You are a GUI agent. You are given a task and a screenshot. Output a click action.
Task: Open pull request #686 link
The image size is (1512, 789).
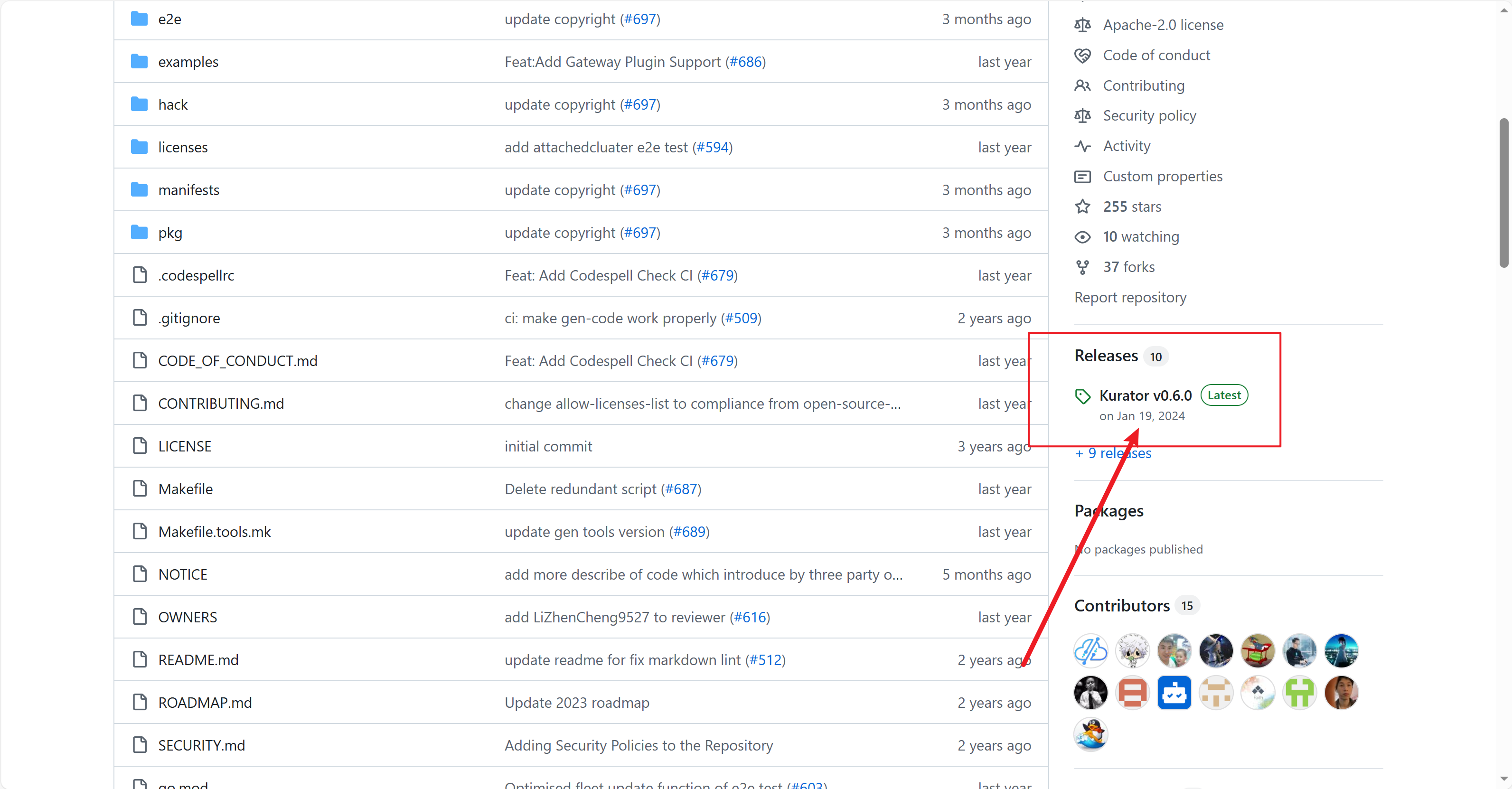click(745, 62)
